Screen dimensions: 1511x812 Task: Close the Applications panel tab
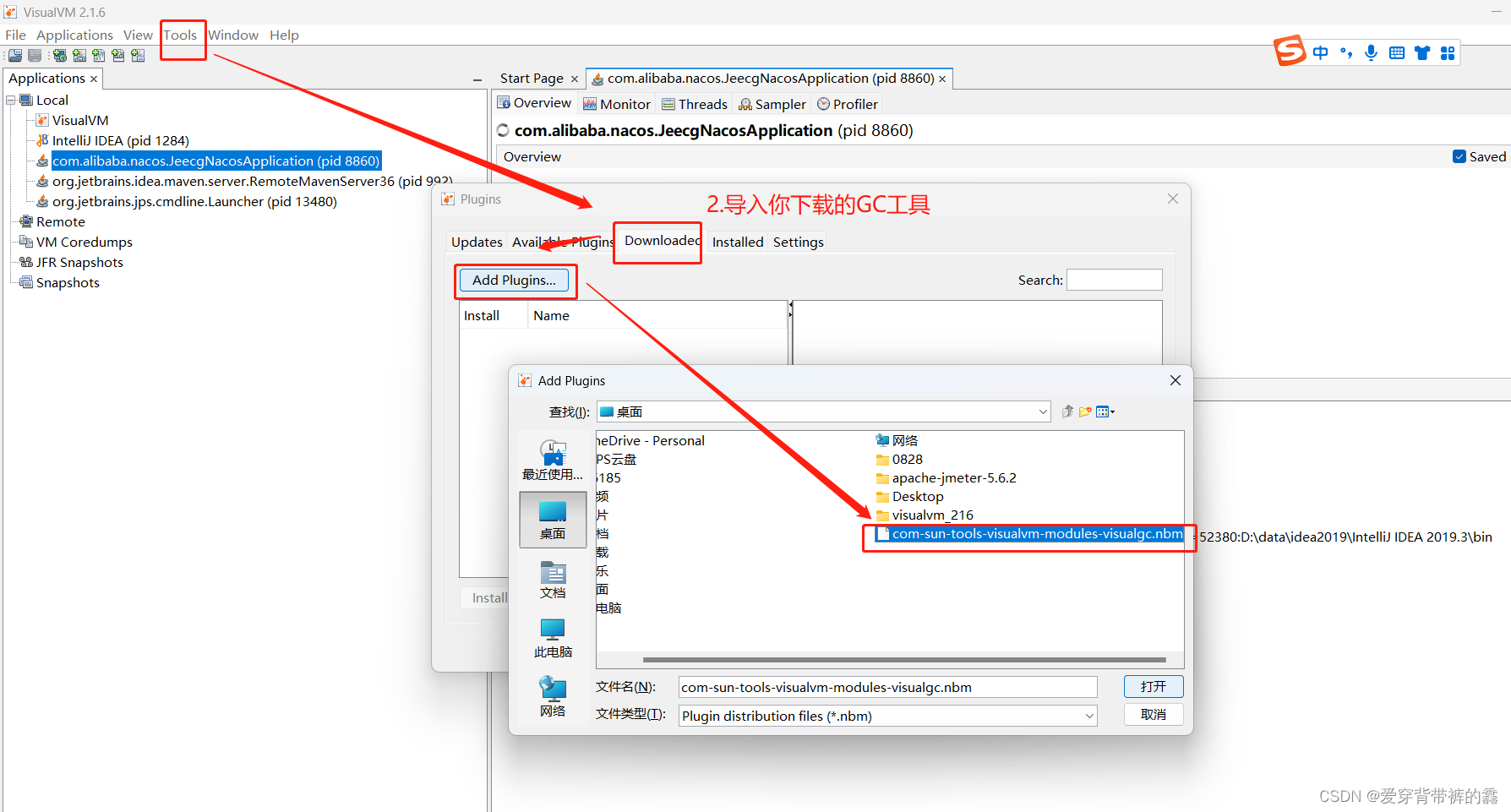click(x=94, y=79)
